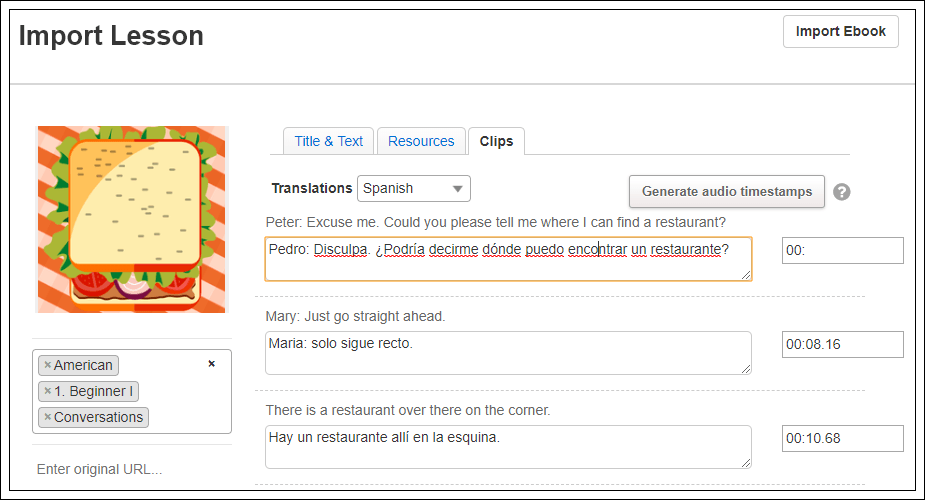
Task: Click the resize handle of Maria translation box
Action: click(745, 369)
